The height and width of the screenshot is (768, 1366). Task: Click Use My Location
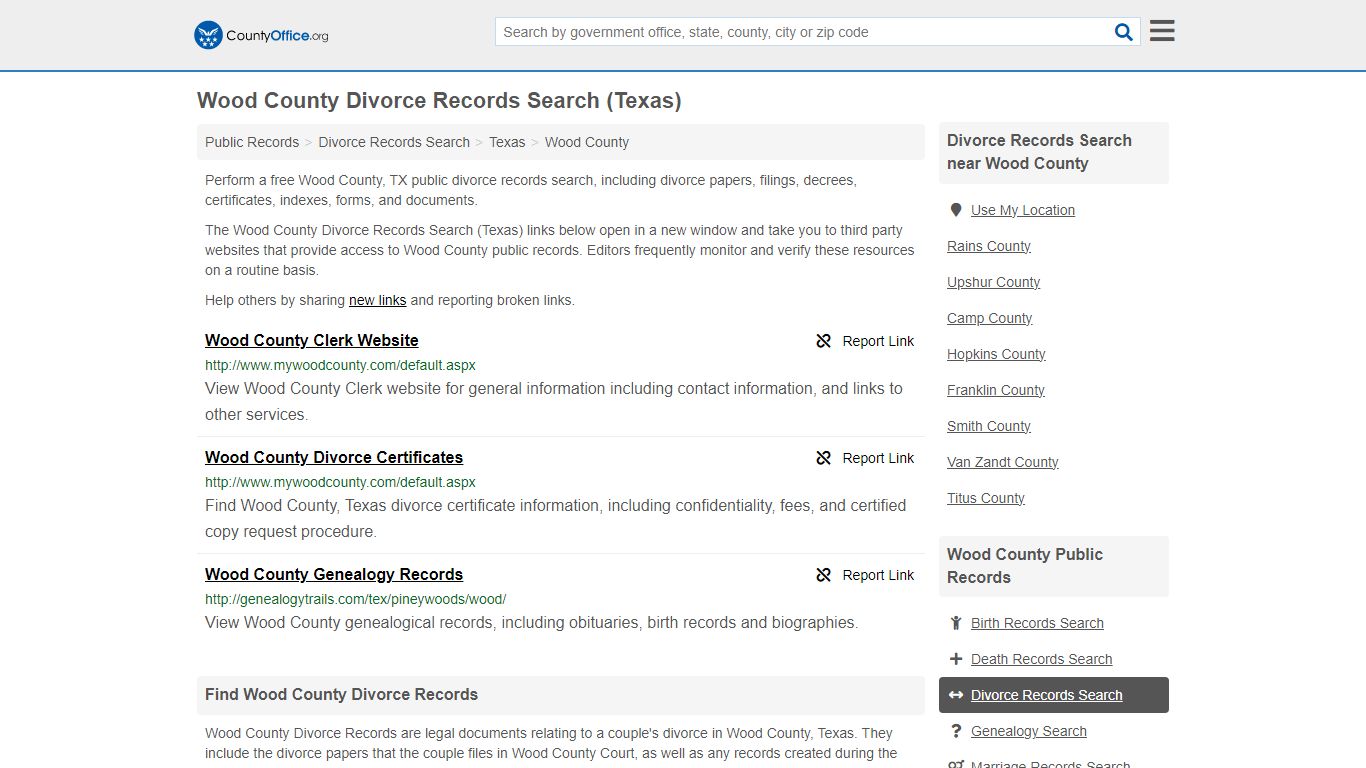click(x=1023, y=210)
